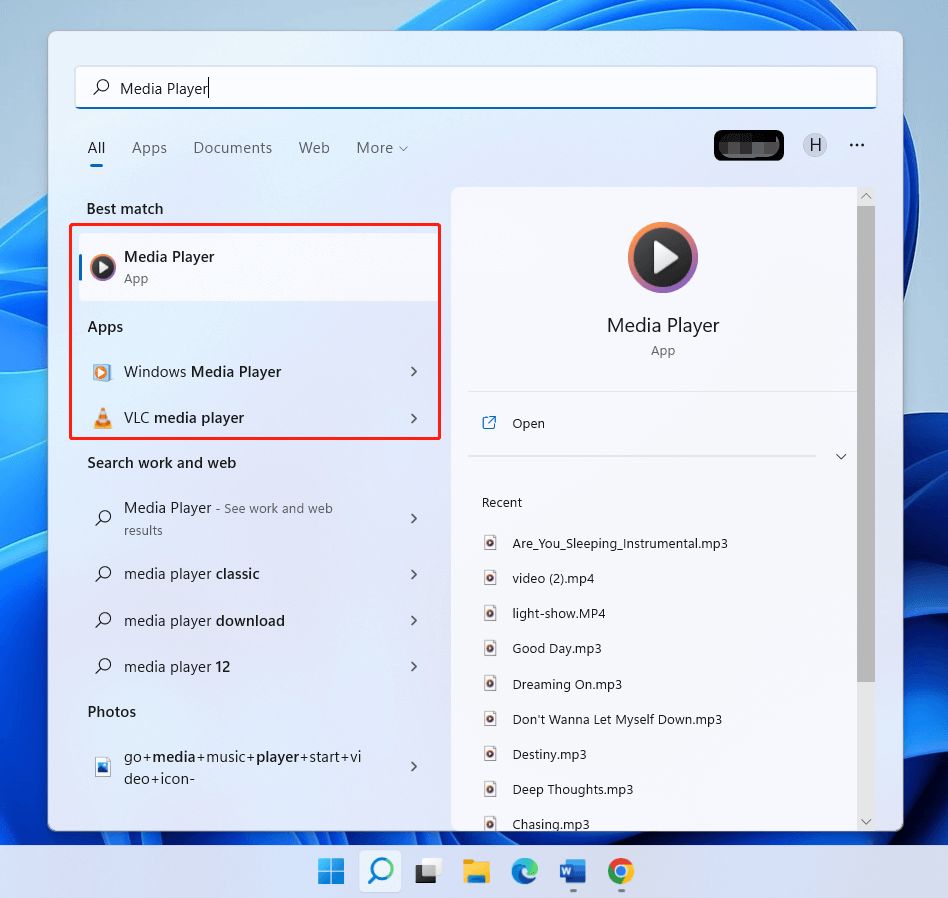Open Google Chrome from the taskbar
Viewport: 948px width, 898px height.
pyautogui.click(x=620, y=871)
